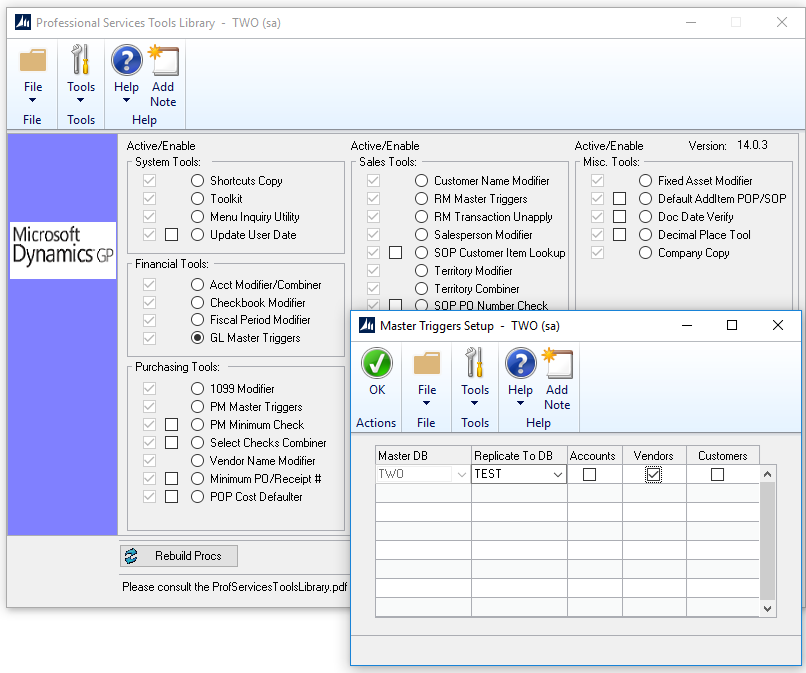Viewport: 806px width, 673px height.
Task: Select the RM Master Triggers radio button
Action: coord(422,198)
